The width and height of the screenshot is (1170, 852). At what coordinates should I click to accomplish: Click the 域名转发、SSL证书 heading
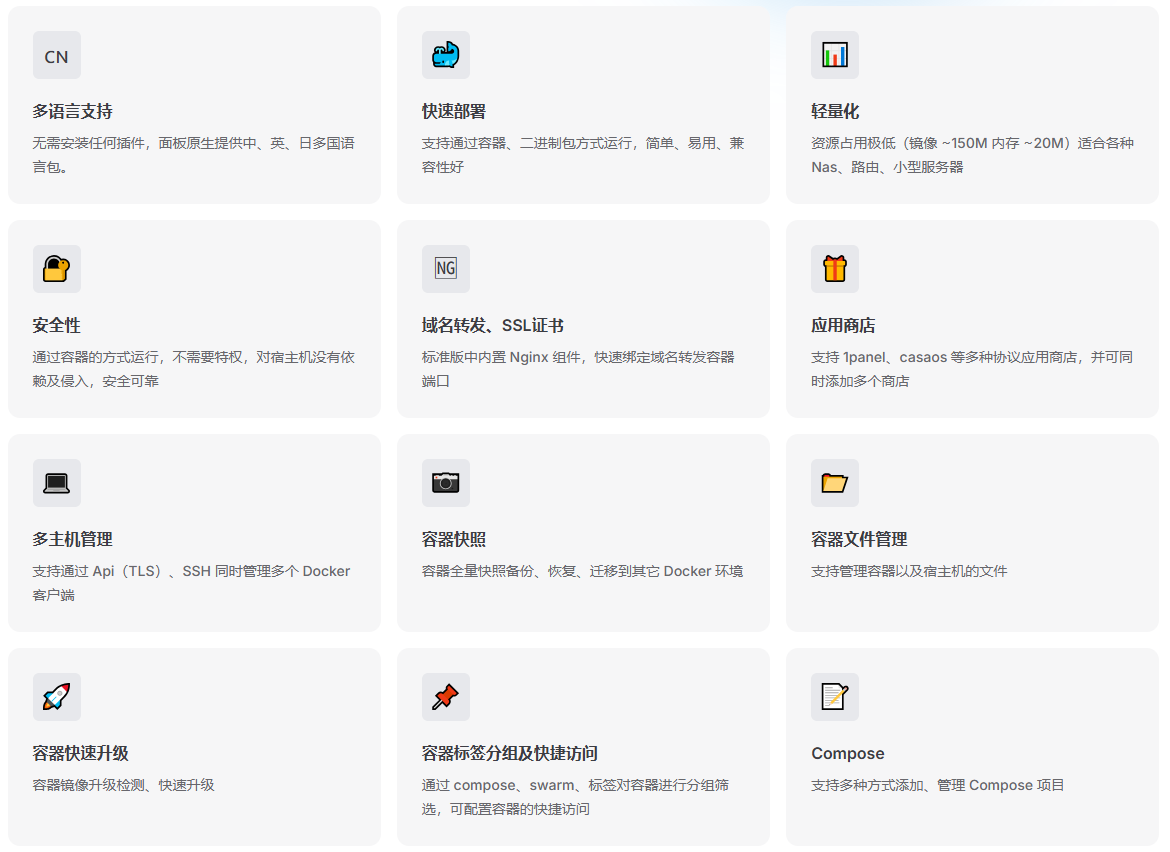492,325
